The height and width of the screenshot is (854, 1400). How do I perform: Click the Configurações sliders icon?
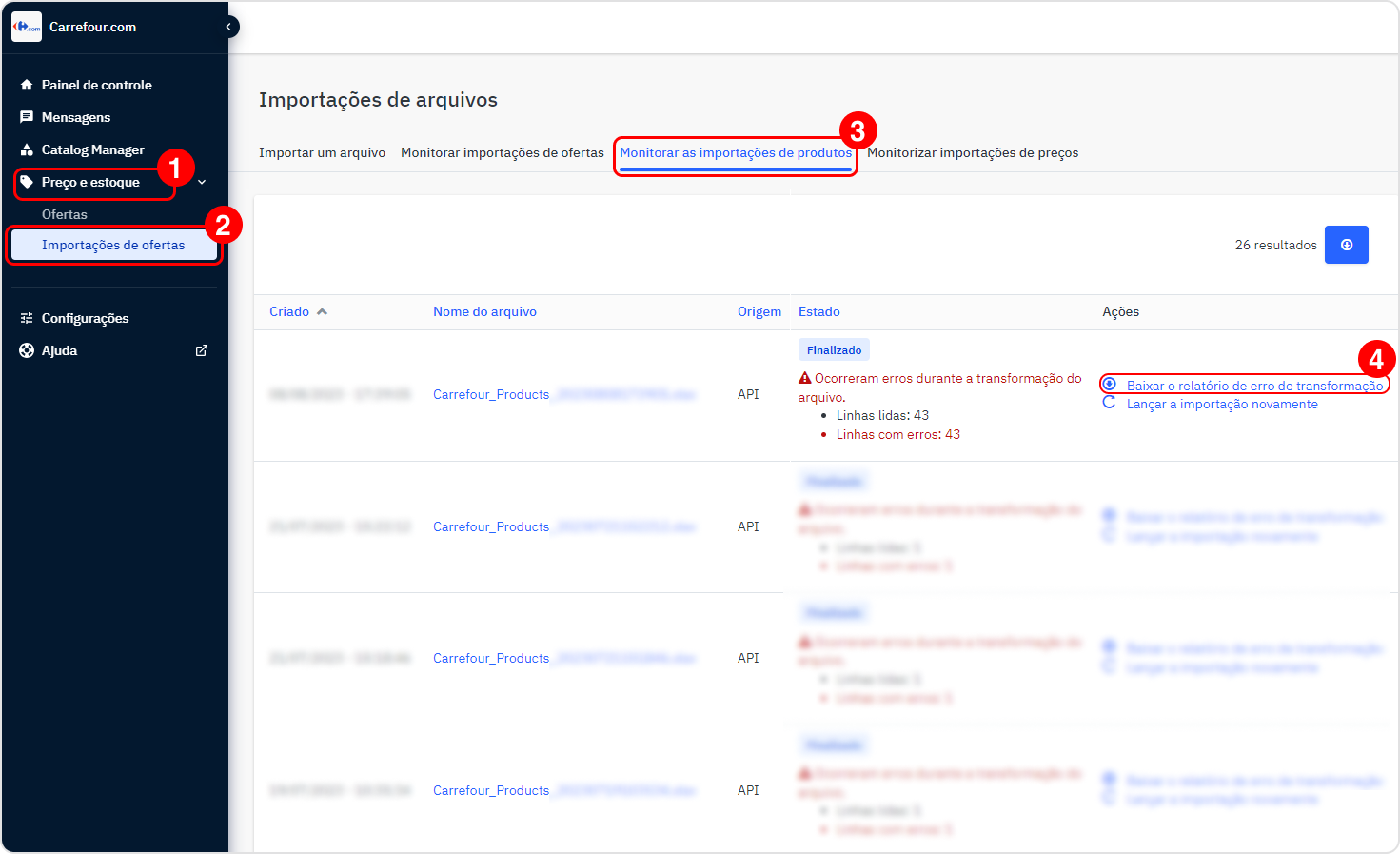click(x=27, y=318)
